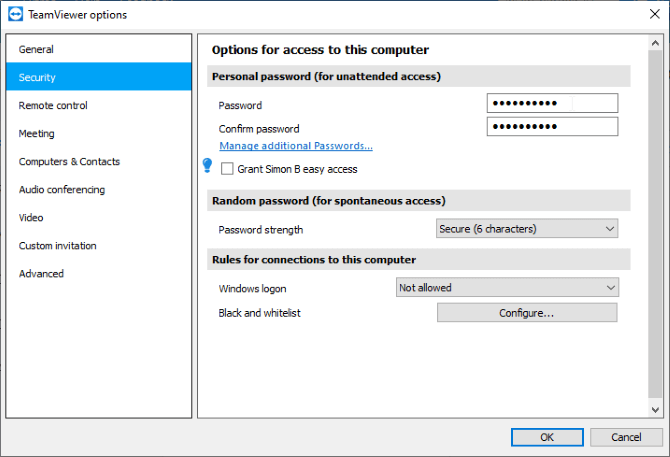670x457 pixels.
Task: Click Manage additional Passwords link
Action: click(x=296, y=146)
